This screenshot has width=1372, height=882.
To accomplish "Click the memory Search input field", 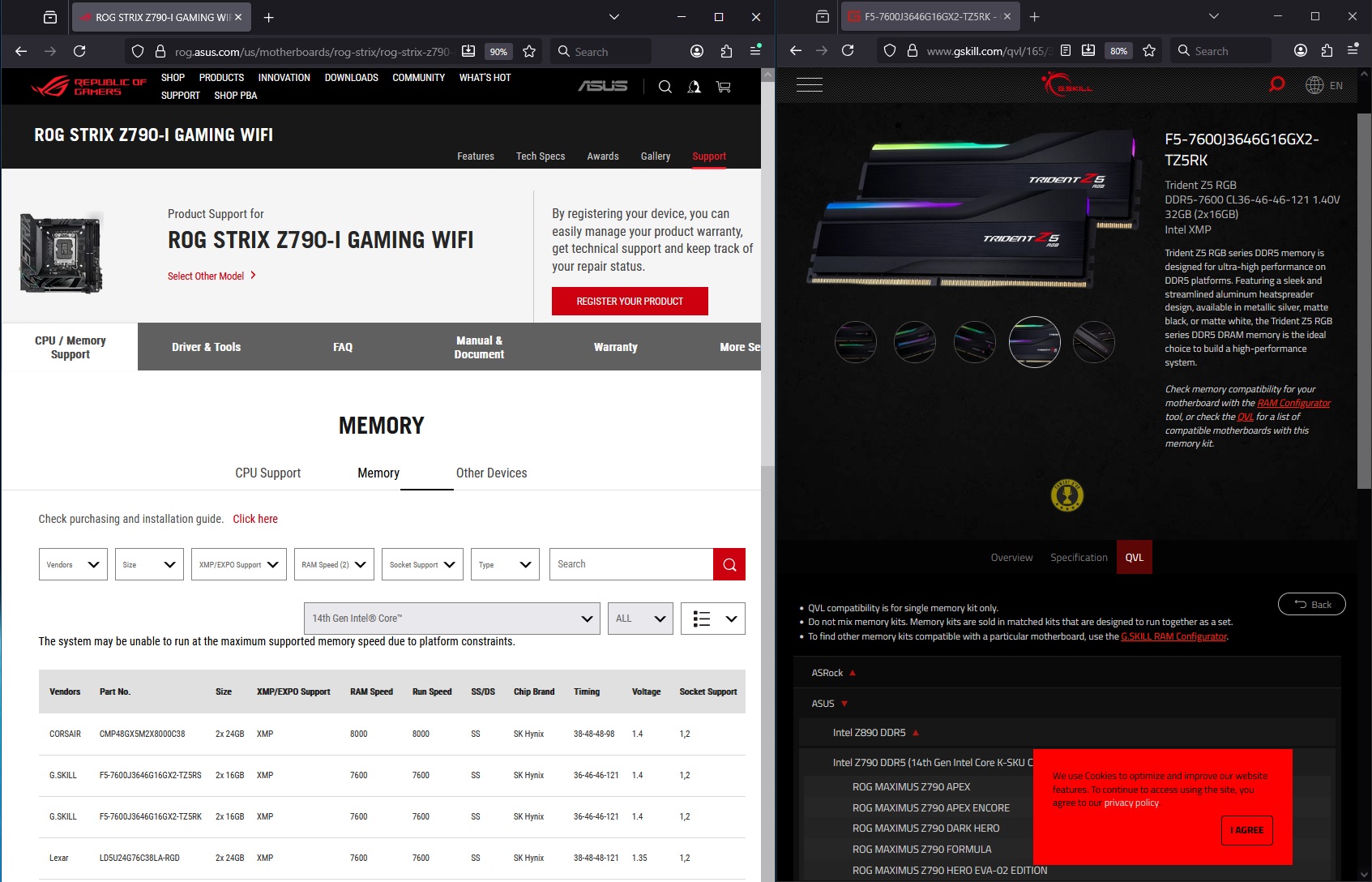I will click(x=631, y=564).
